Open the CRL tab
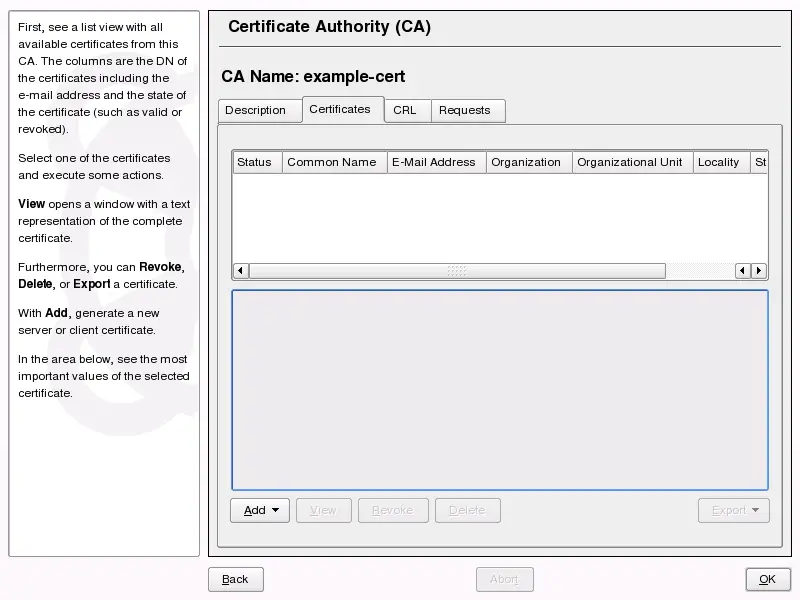This screenshot has height=600, width=800. tap(404, 110)
